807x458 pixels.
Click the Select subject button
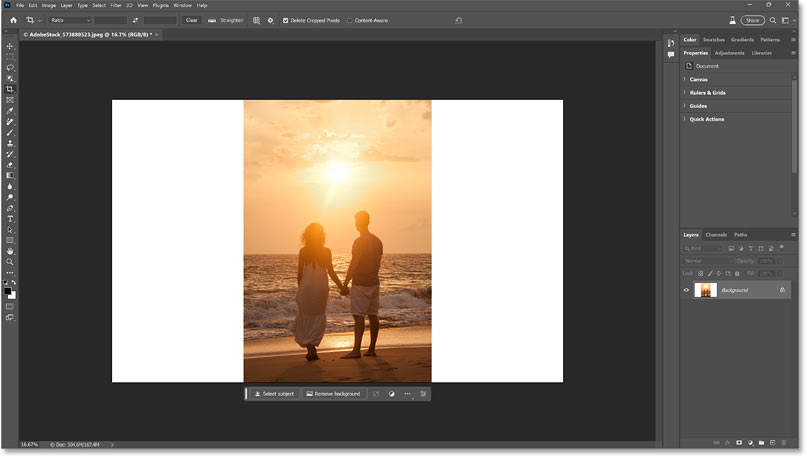coord(274,394)
